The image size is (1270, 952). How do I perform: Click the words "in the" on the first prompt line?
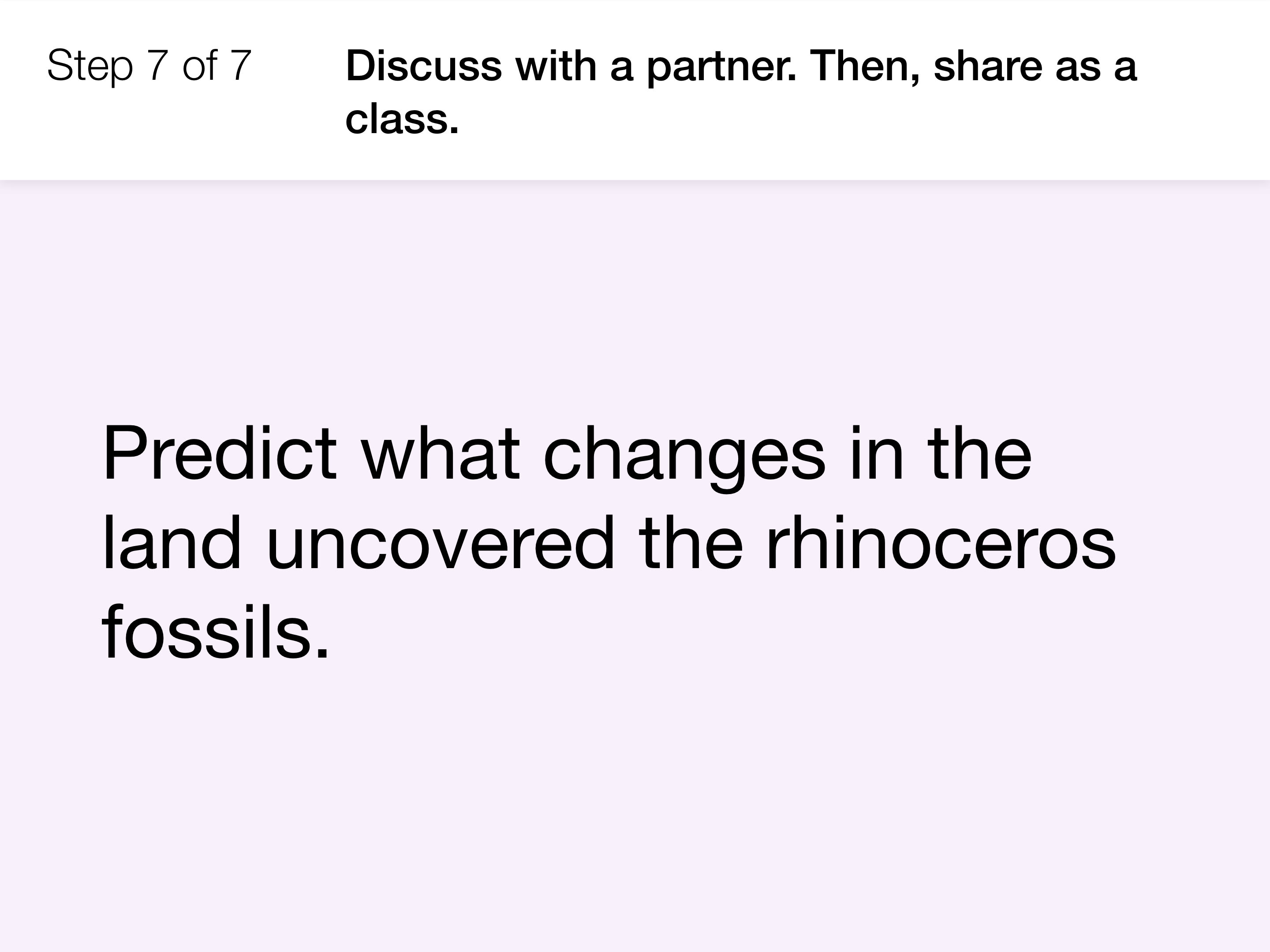(941, 453)
